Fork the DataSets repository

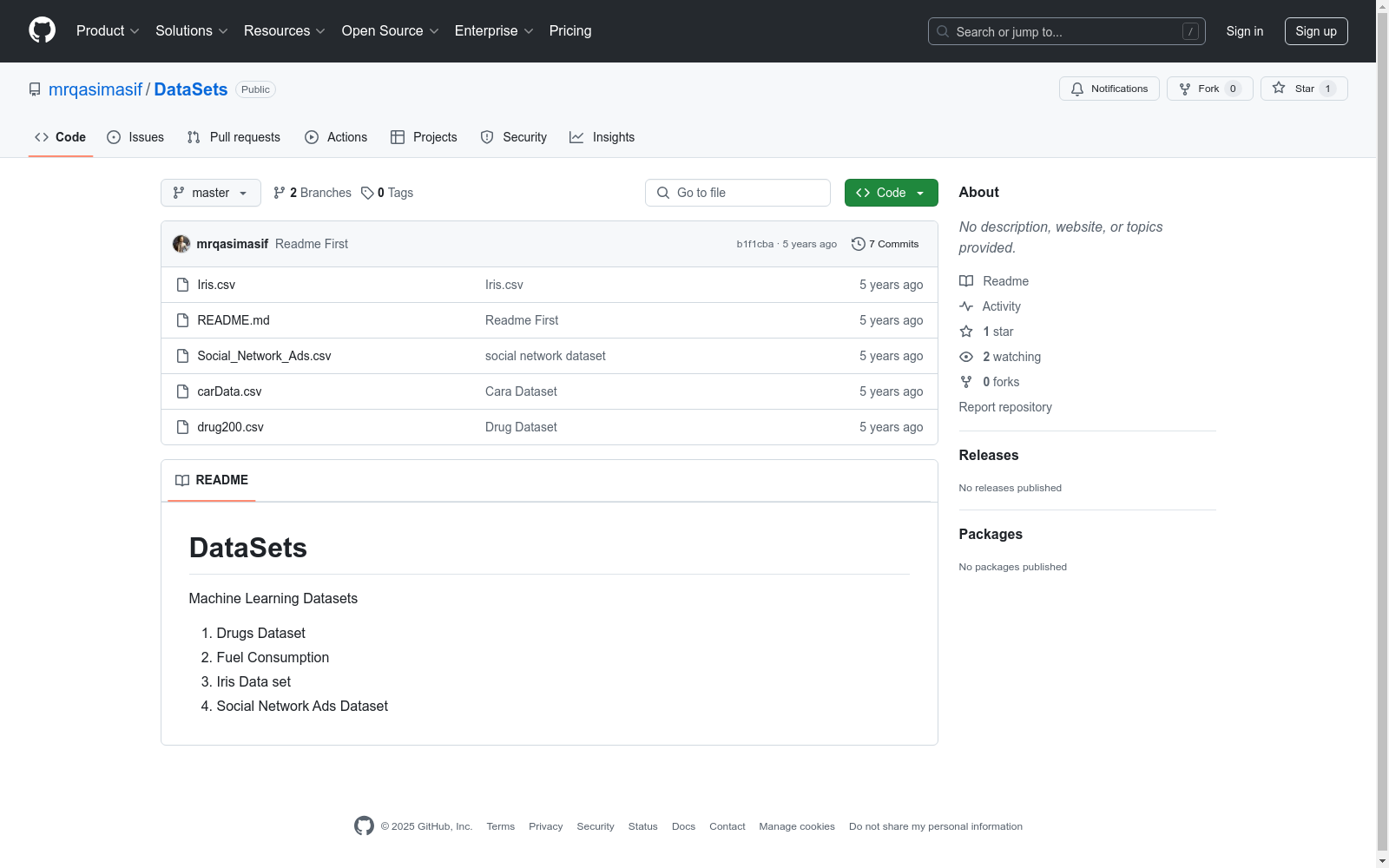pyautogui.click(x=1210, y=89)
